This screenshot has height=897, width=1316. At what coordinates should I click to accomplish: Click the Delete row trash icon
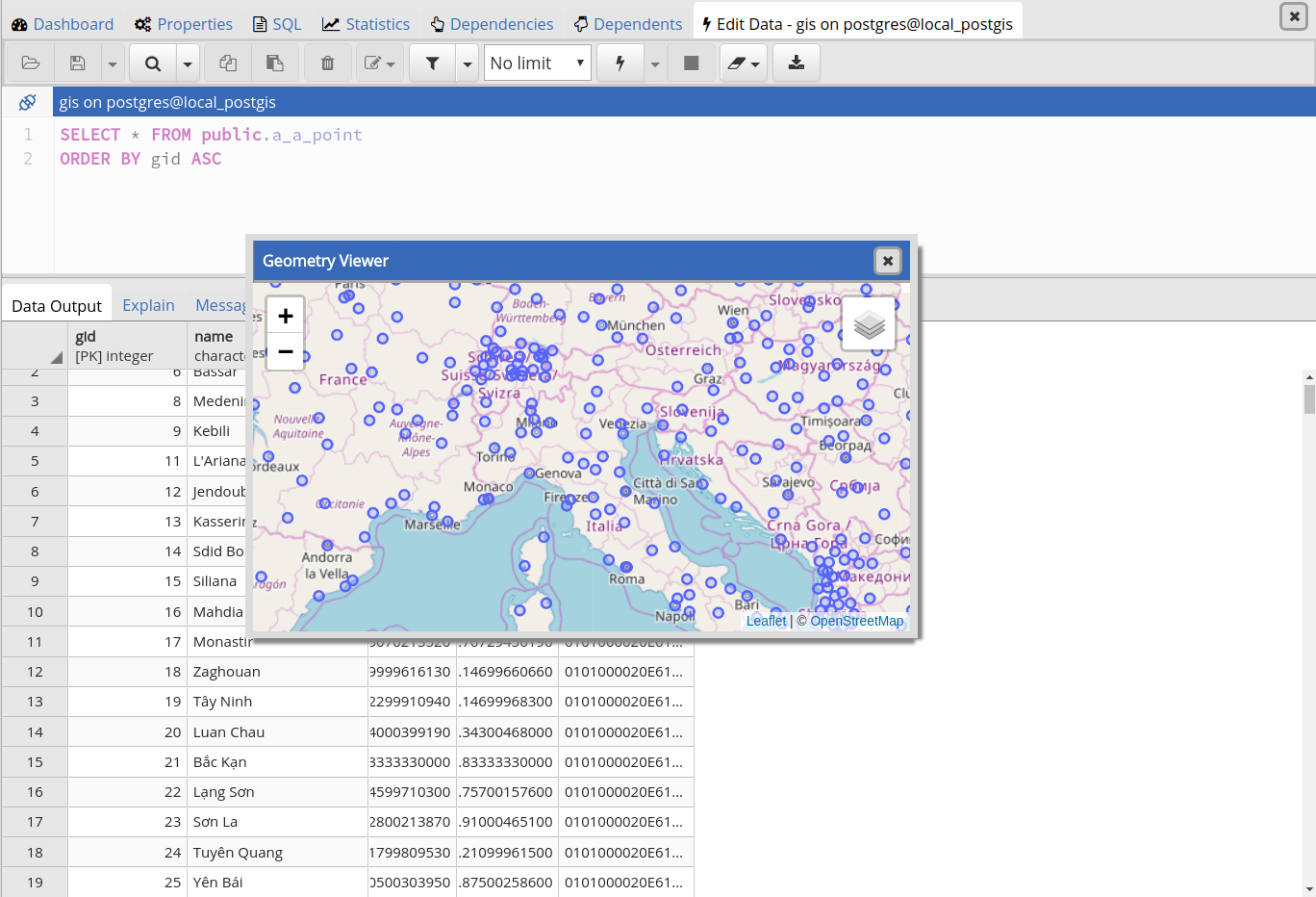click(x=328, y=64)
